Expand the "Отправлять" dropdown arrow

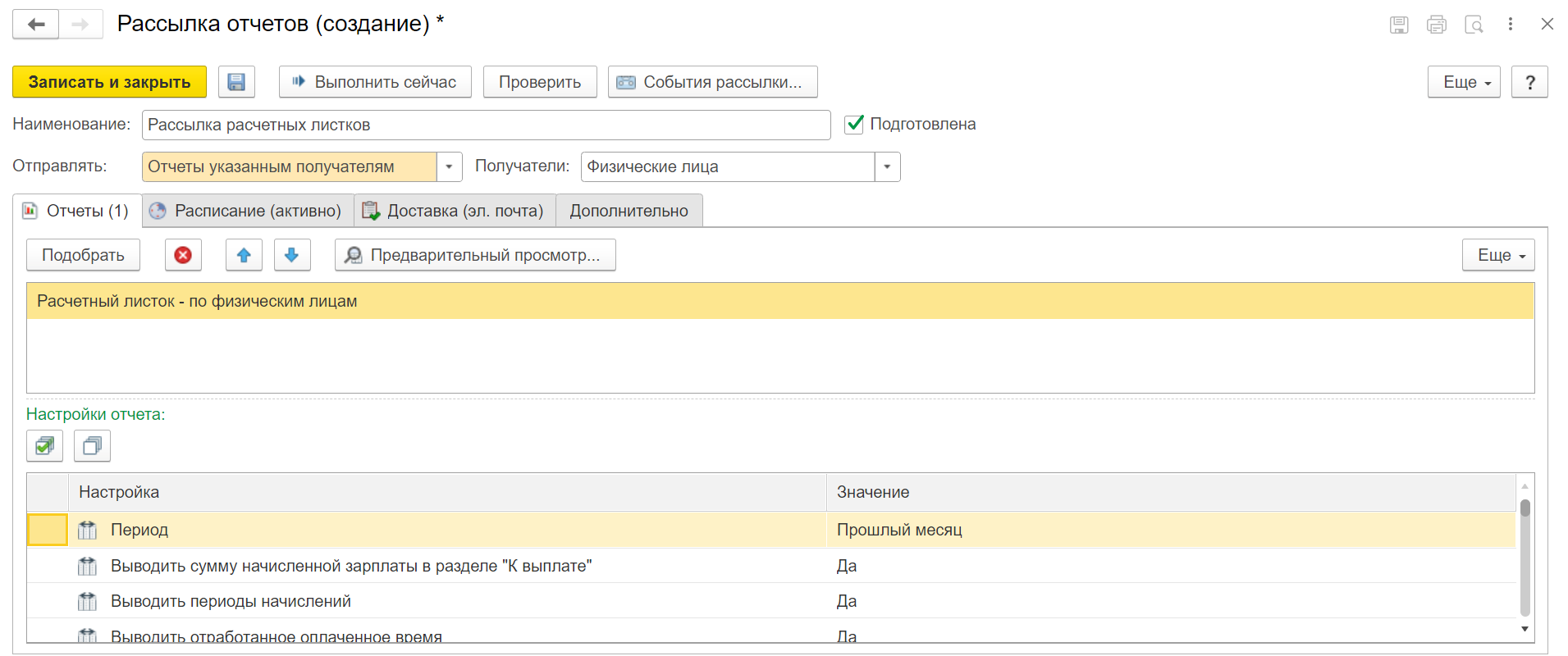[x=449, y=166]
